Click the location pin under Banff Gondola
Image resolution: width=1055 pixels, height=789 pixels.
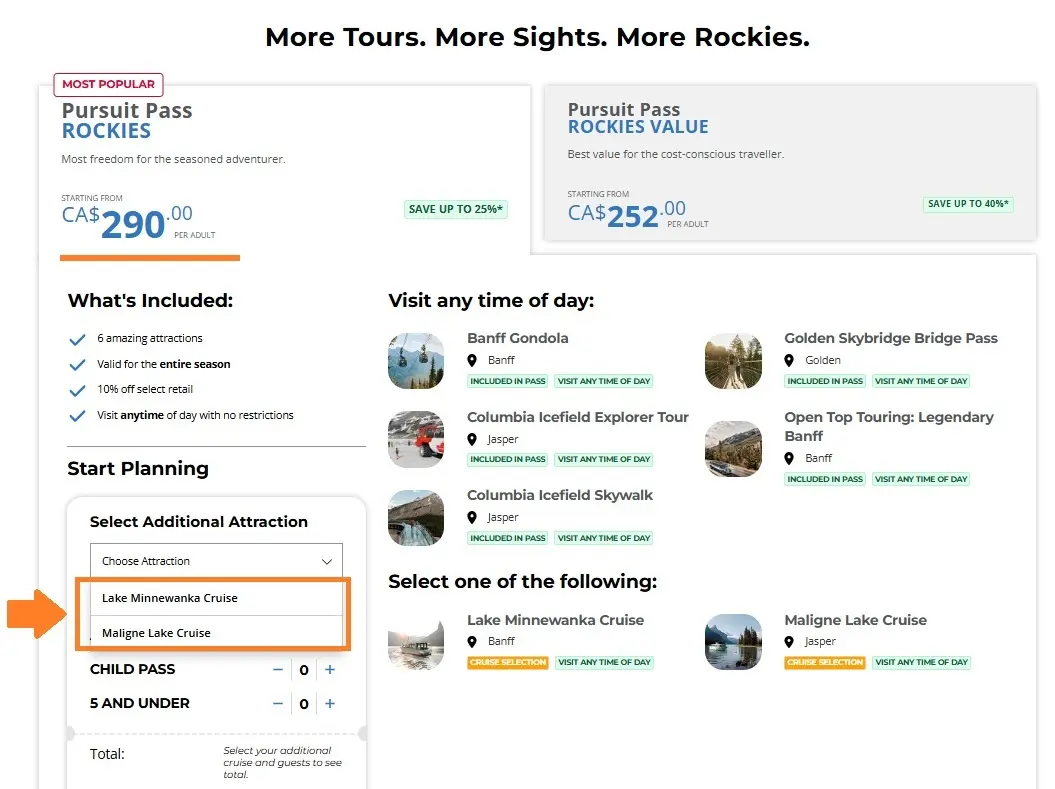point(471,360)
